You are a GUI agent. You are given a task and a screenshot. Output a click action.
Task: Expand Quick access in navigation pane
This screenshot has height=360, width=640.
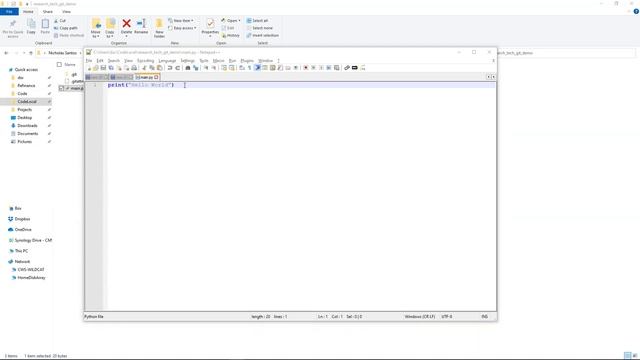coord(26,70)
